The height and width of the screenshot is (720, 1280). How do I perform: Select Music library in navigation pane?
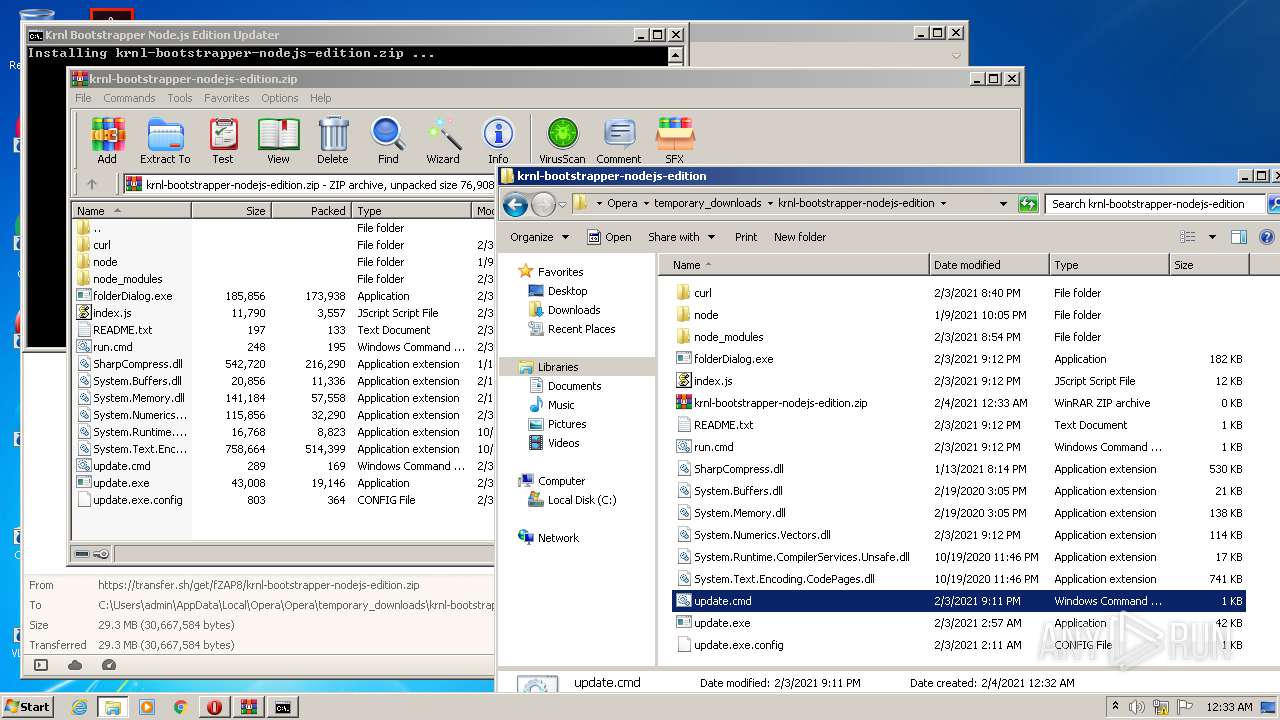coord(561,405)
